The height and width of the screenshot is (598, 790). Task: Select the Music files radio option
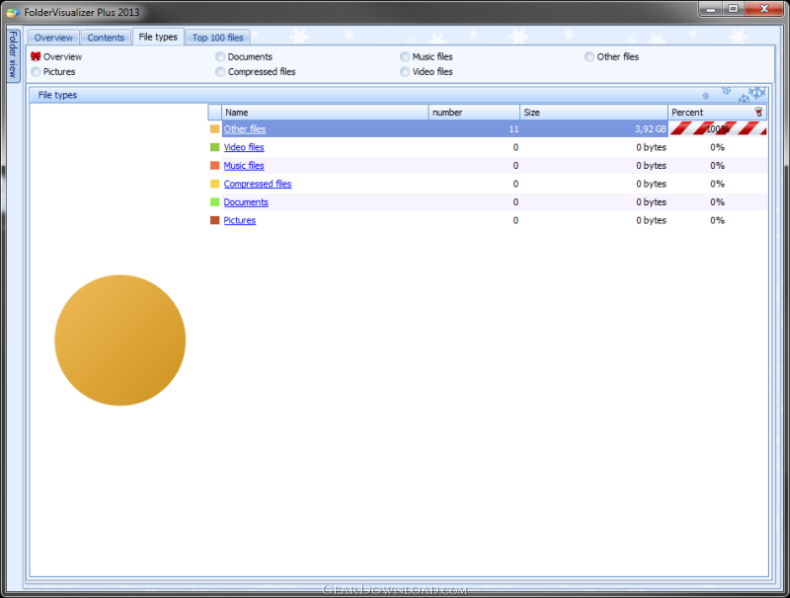(427, 56)
